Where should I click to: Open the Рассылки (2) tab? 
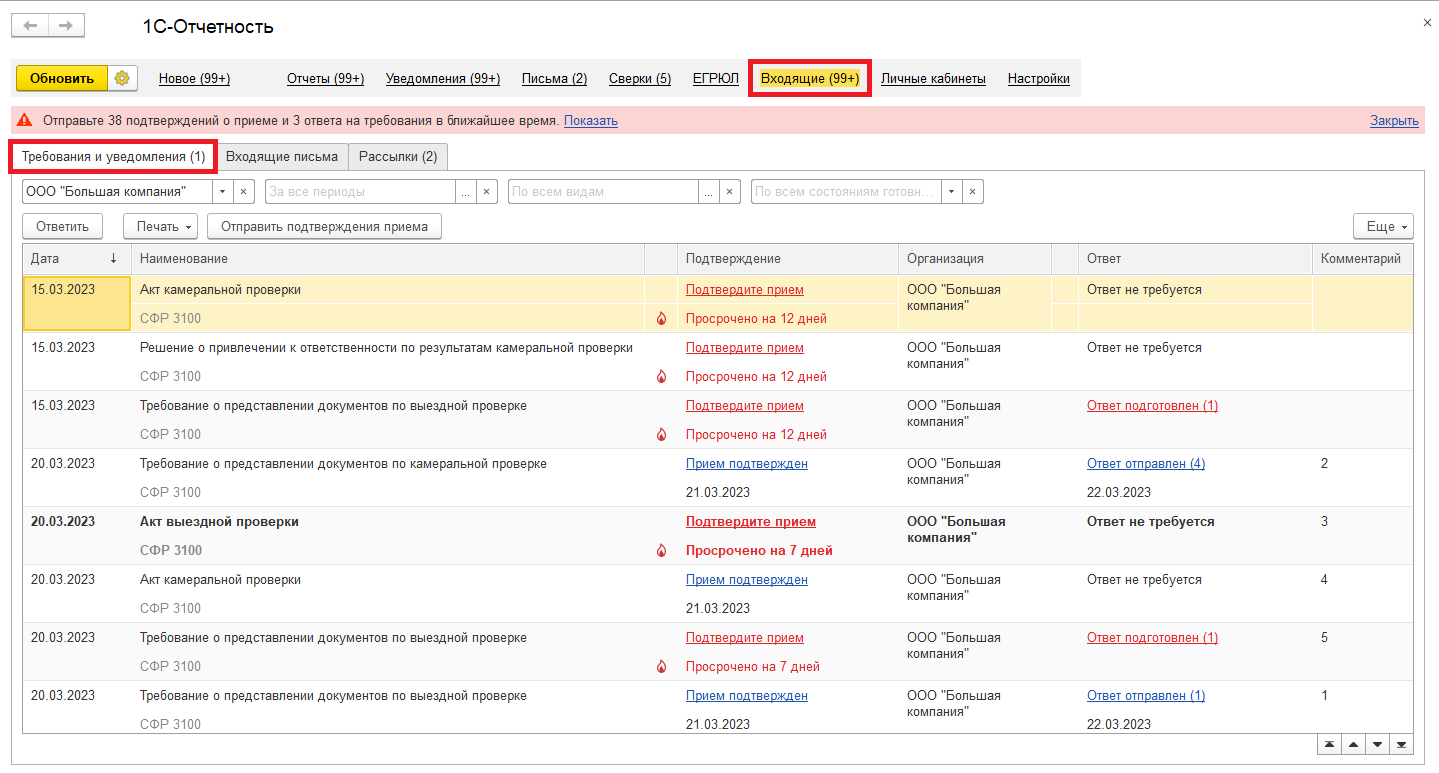coord(398,157)
